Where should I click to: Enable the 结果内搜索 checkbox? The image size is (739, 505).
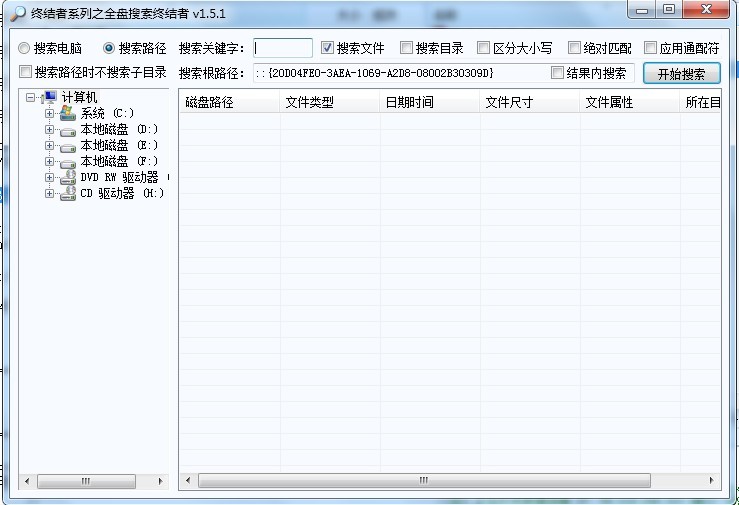click(x=558, y=73)
